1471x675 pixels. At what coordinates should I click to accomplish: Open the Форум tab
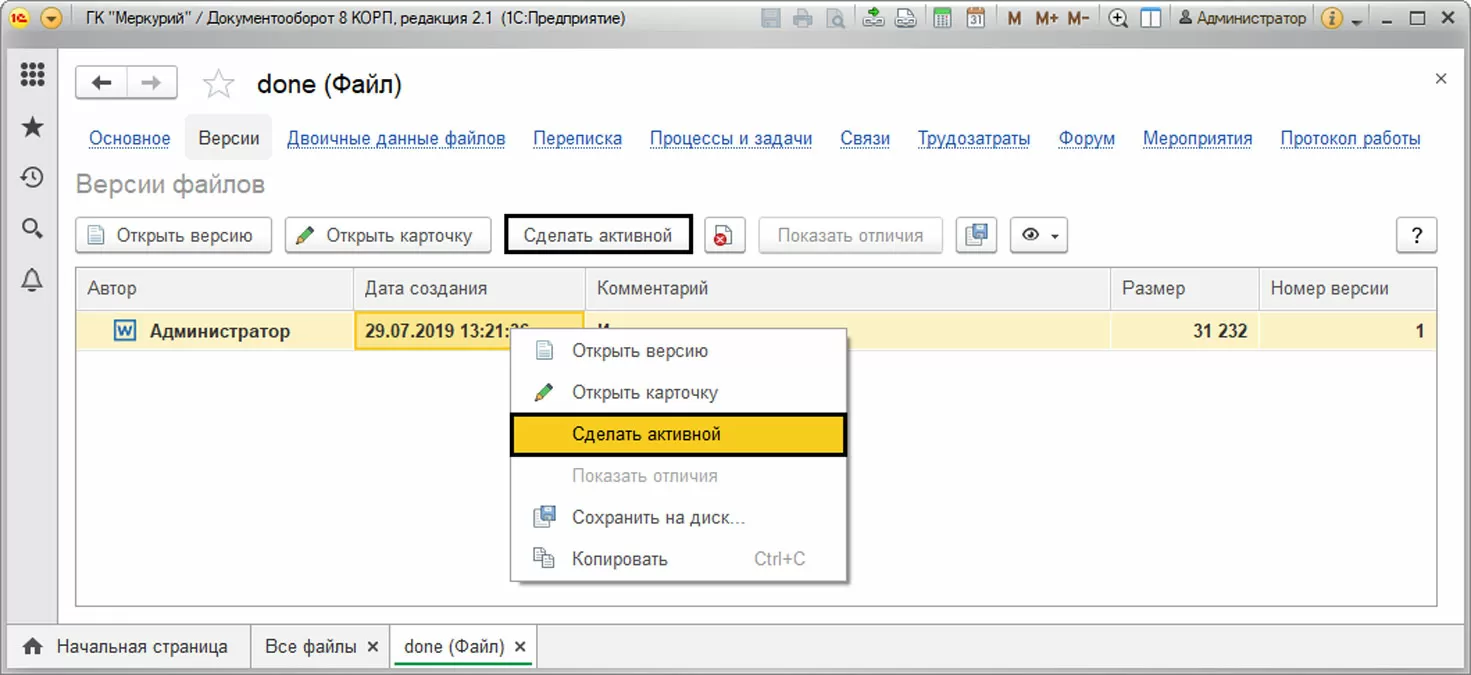tap(1087, 139)
